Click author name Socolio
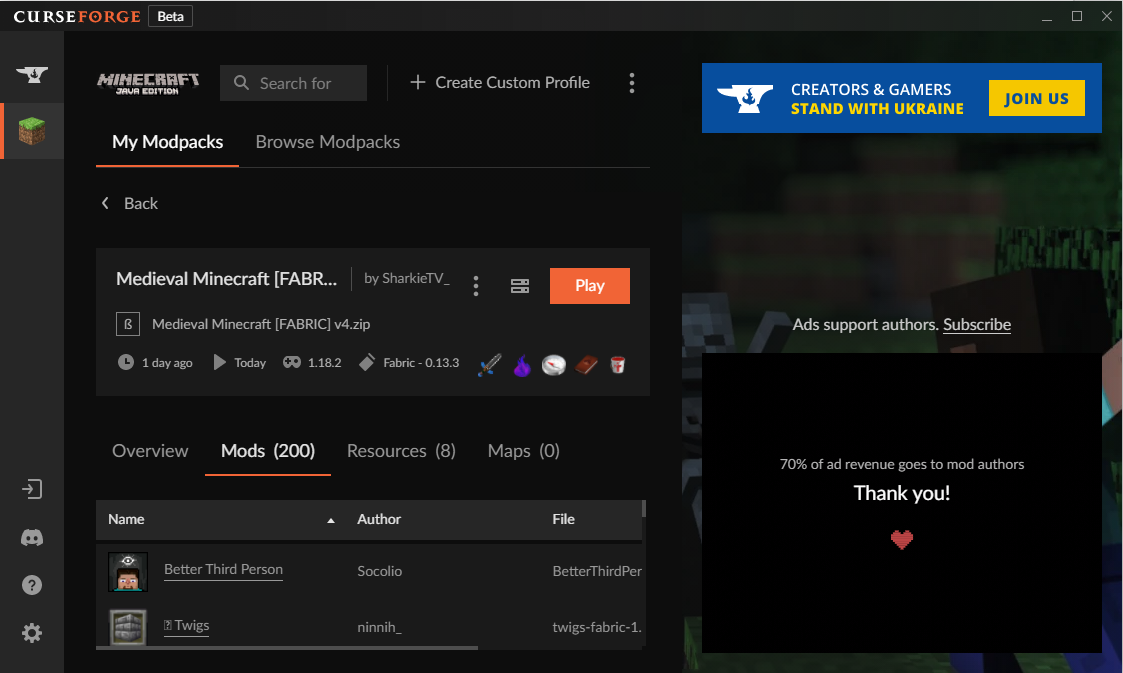The image size is (1123, 673). point(380,571)
